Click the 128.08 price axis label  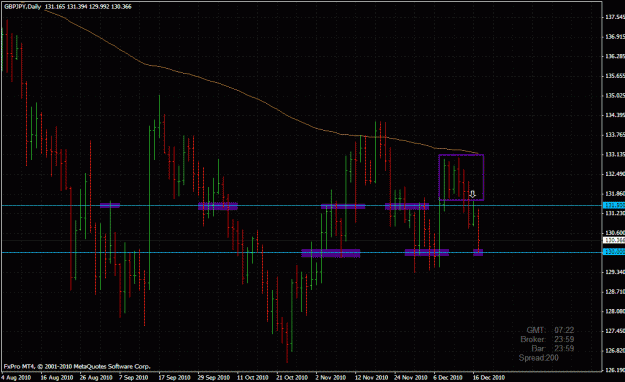pyautogui.click(x=615, y=311)
